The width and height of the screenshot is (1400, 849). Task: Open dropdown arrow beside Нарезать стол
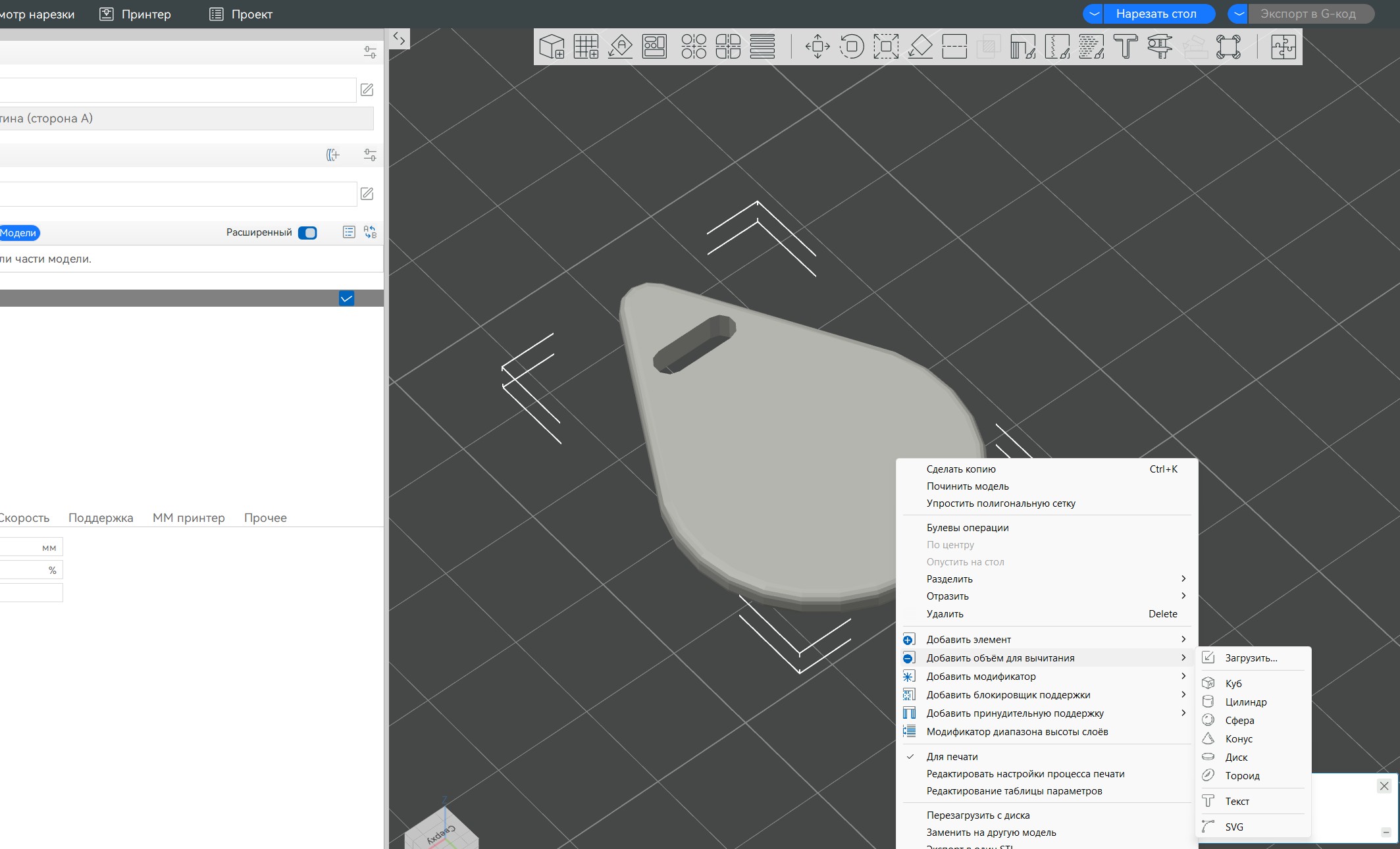coord(1094,14)
